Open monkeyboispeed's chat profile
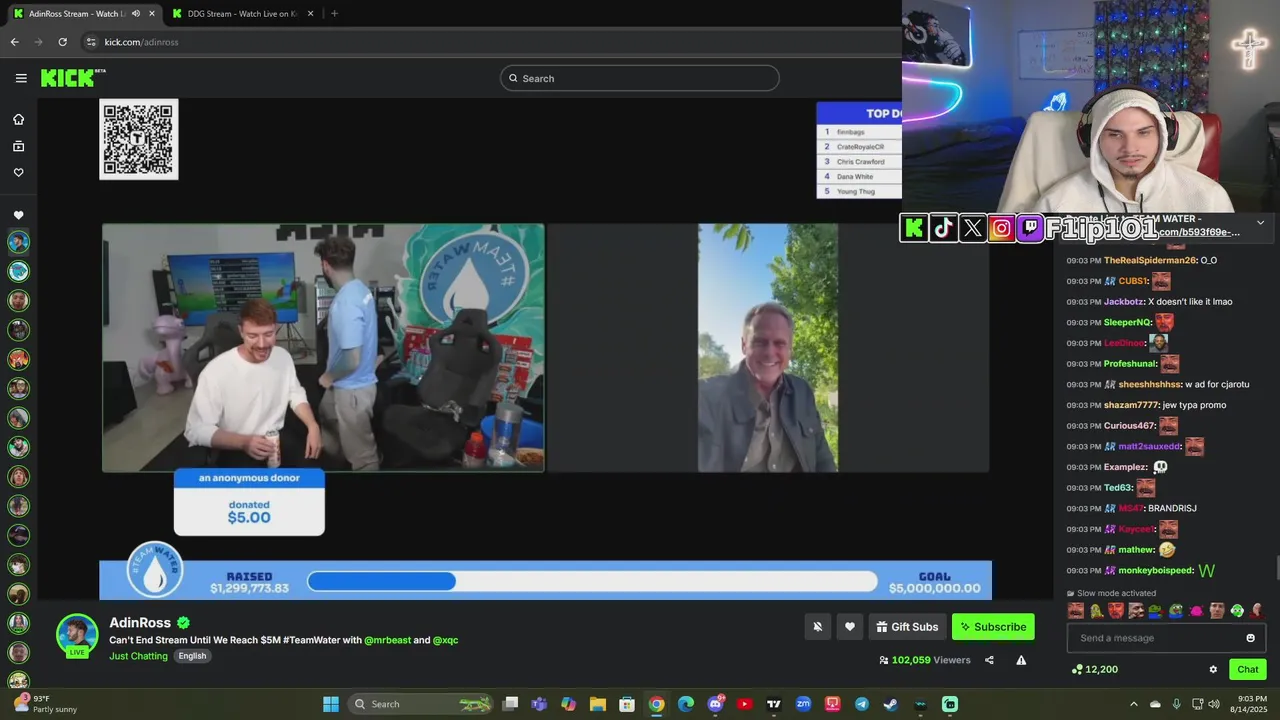 coord(1156,570)
